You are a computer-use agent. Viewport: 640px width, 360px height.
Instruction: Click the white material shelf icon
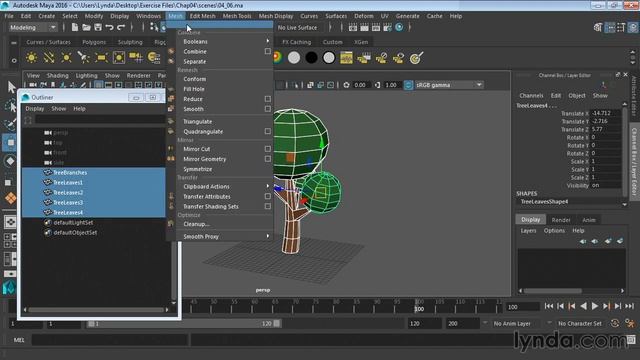(x=329, y=58)
